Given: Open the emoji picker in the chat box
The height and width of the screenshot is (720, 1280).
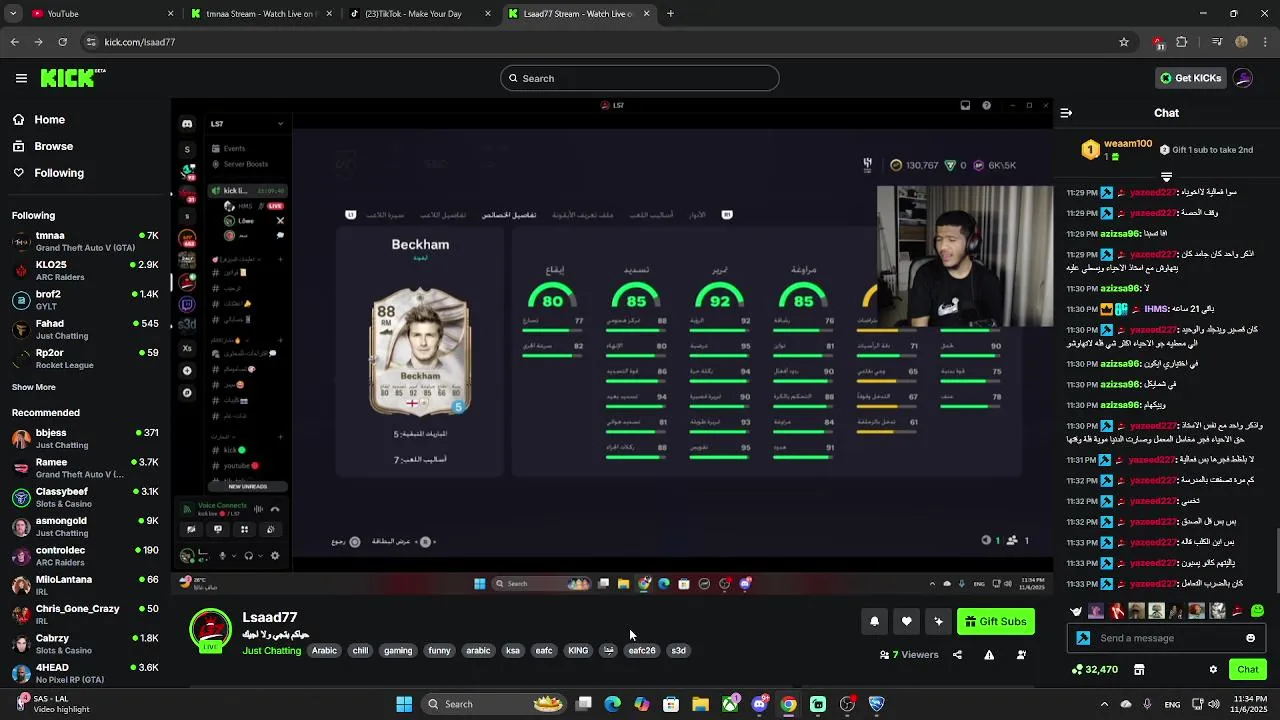Looking at the screenshot, I should (x=1250, y=638).
